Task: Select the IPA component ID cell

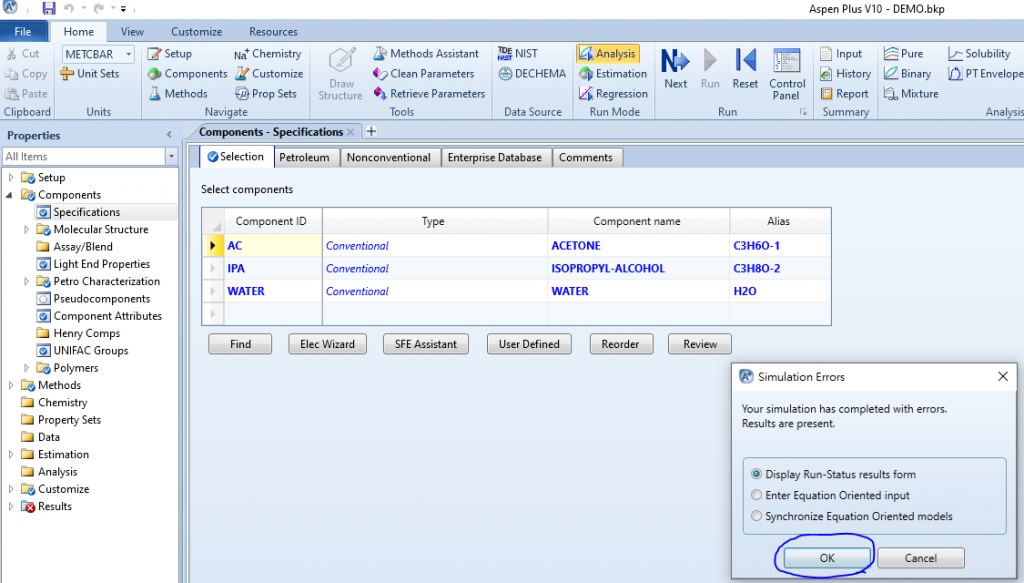Action: (x=273, y=268)
